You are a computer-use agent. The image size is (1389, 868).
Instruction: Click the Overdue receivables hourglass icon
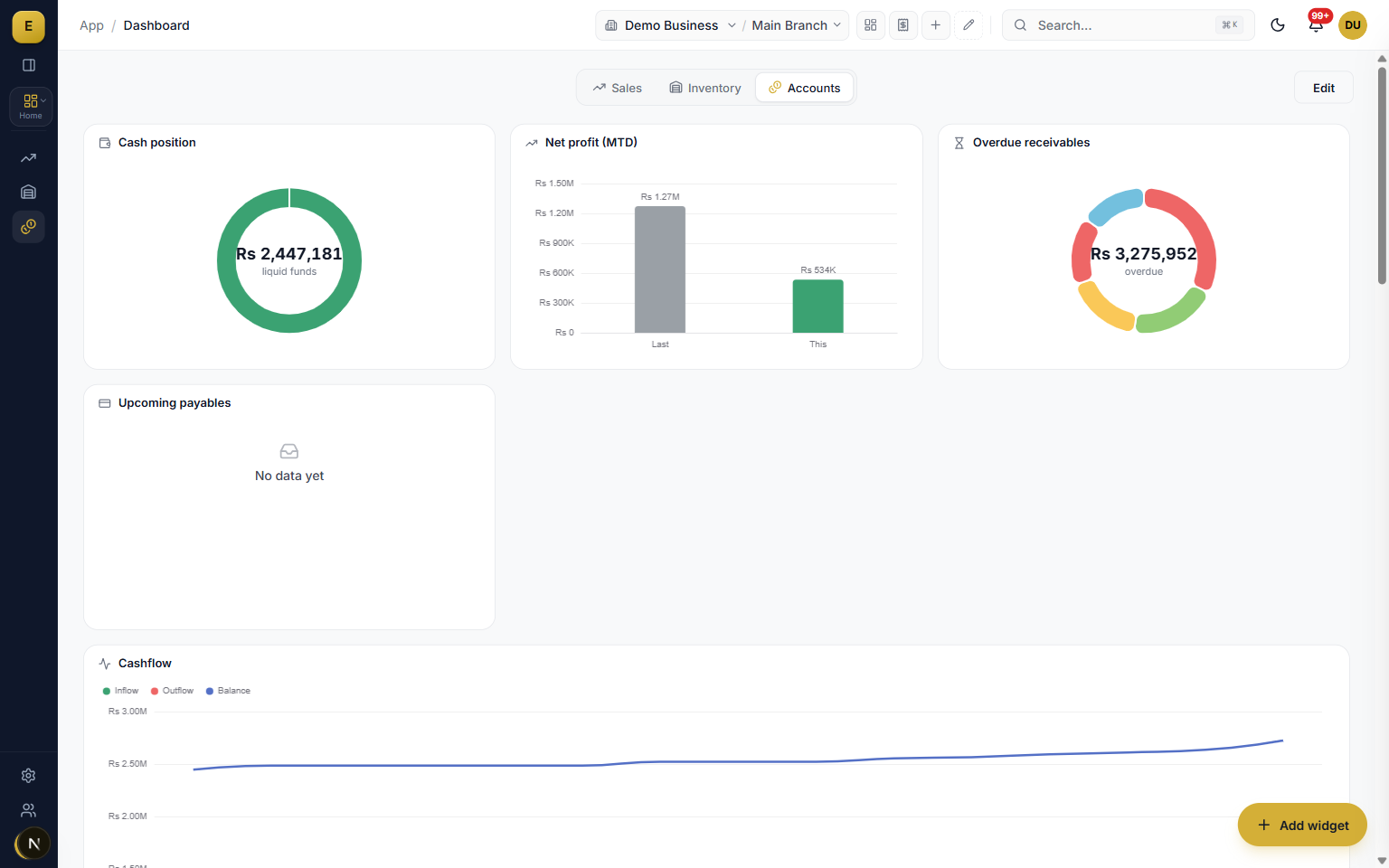[959, 143]
